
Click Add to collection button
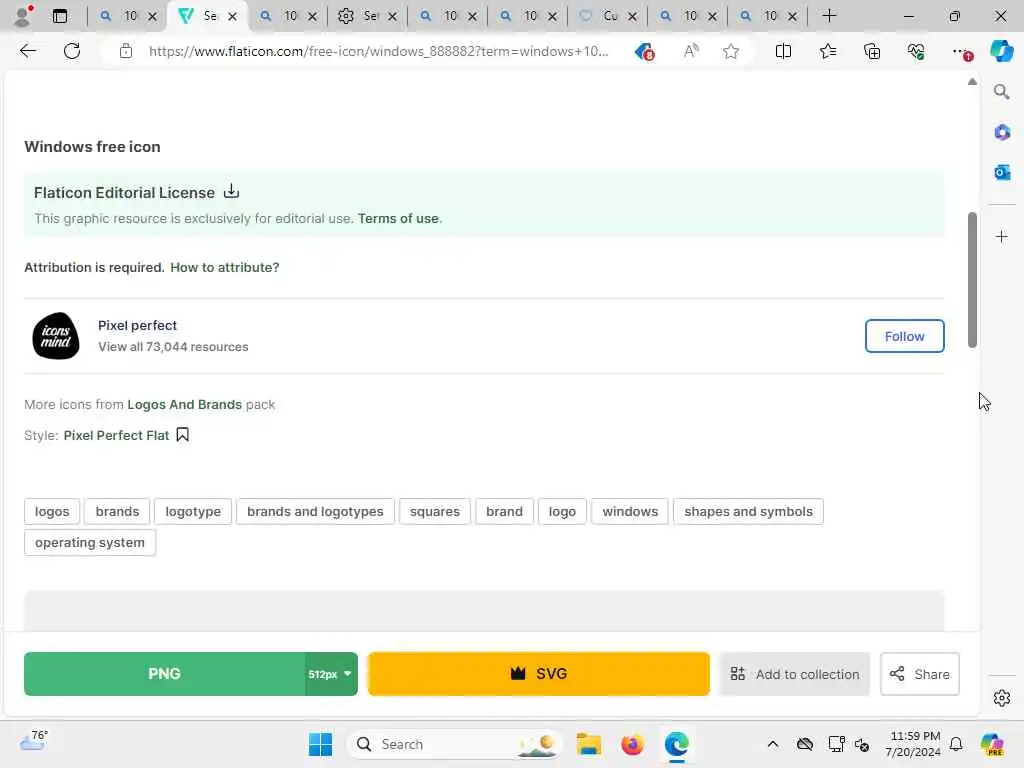coord(795,674)
